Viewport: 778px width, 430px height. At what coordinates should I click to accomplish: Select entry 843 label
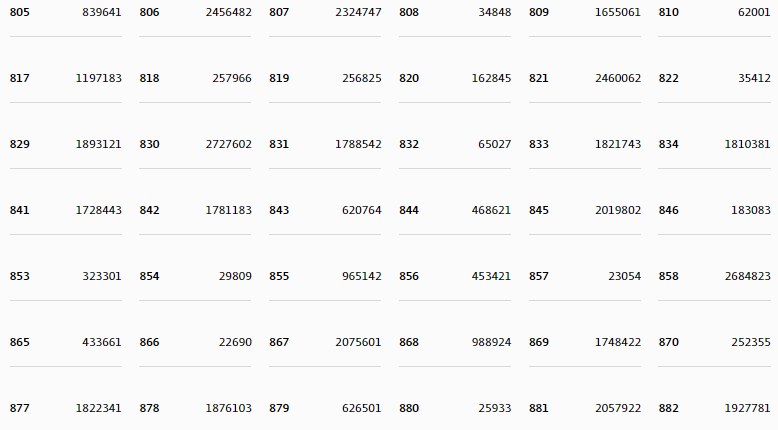click(x=279, y=210)
